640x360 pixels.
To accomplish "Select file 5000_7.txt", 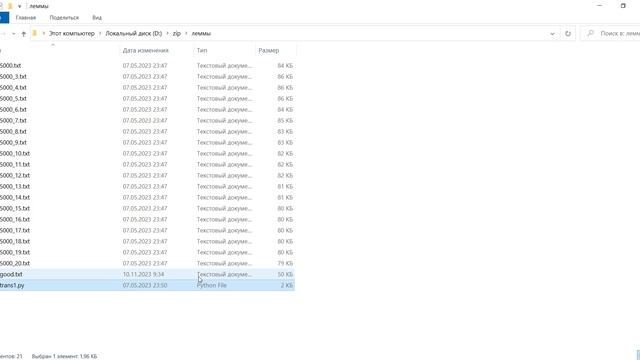I will (x=13, y=120).
